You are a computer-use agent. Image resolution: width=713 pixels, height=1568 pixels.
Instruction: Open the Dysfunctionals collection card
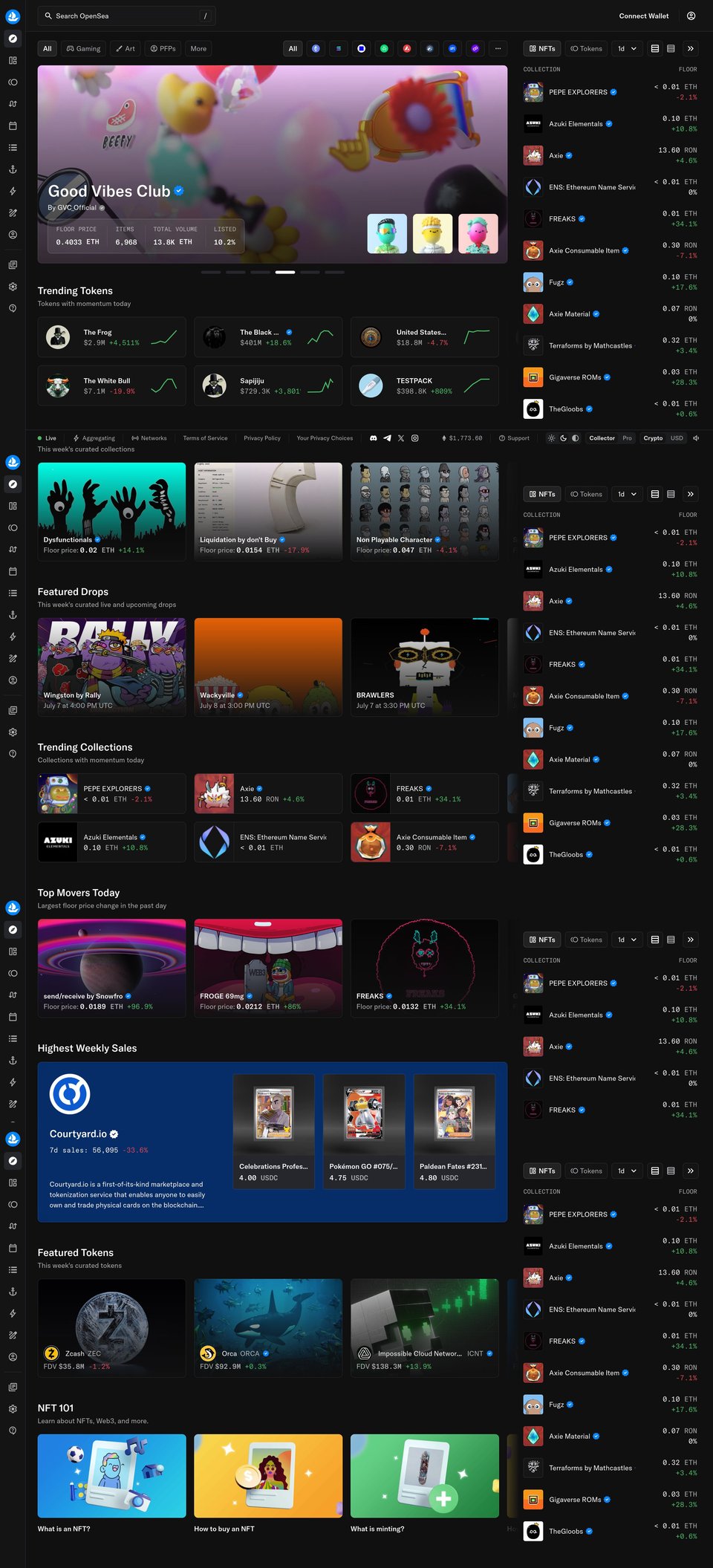(112, 511)
